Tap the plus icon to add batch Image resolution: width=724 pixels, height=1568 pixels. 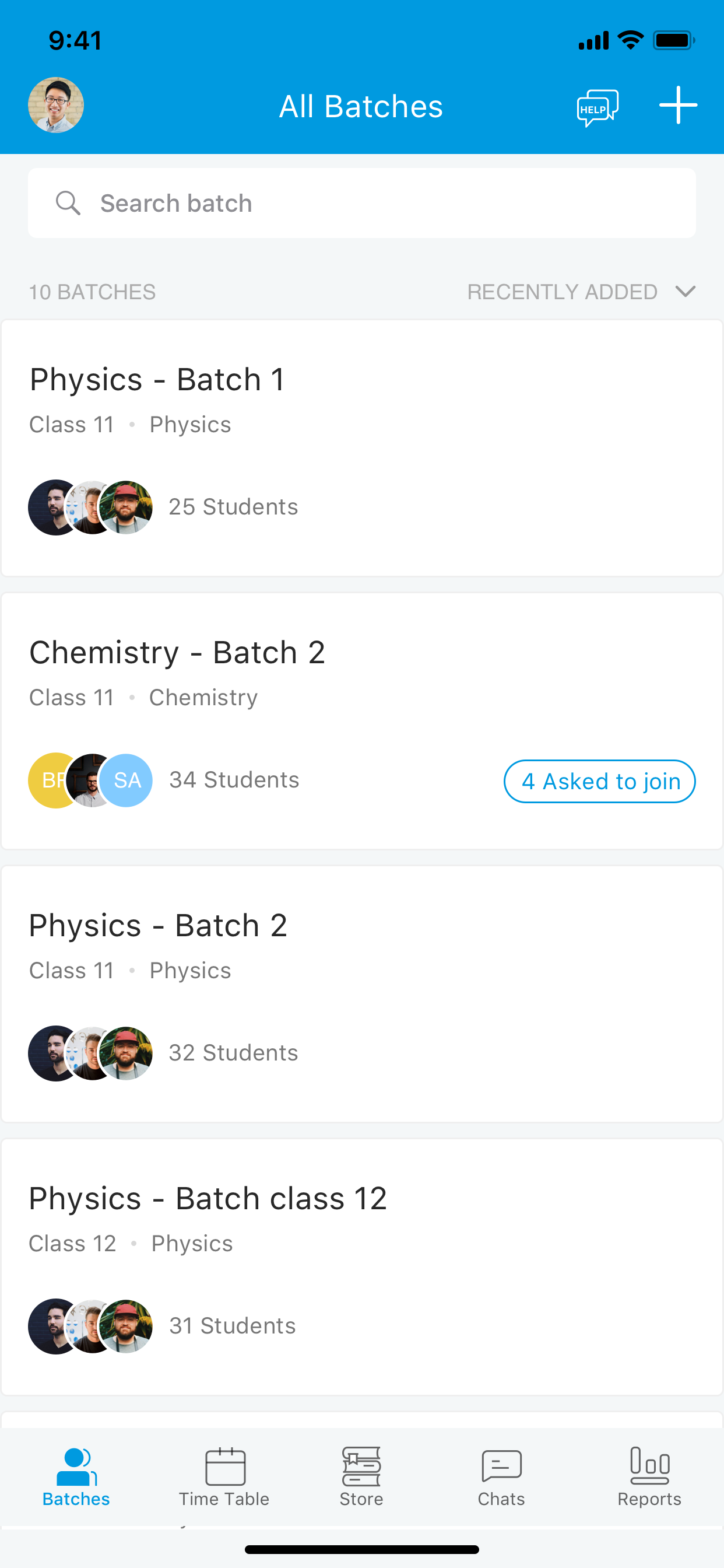pos(678,104)
